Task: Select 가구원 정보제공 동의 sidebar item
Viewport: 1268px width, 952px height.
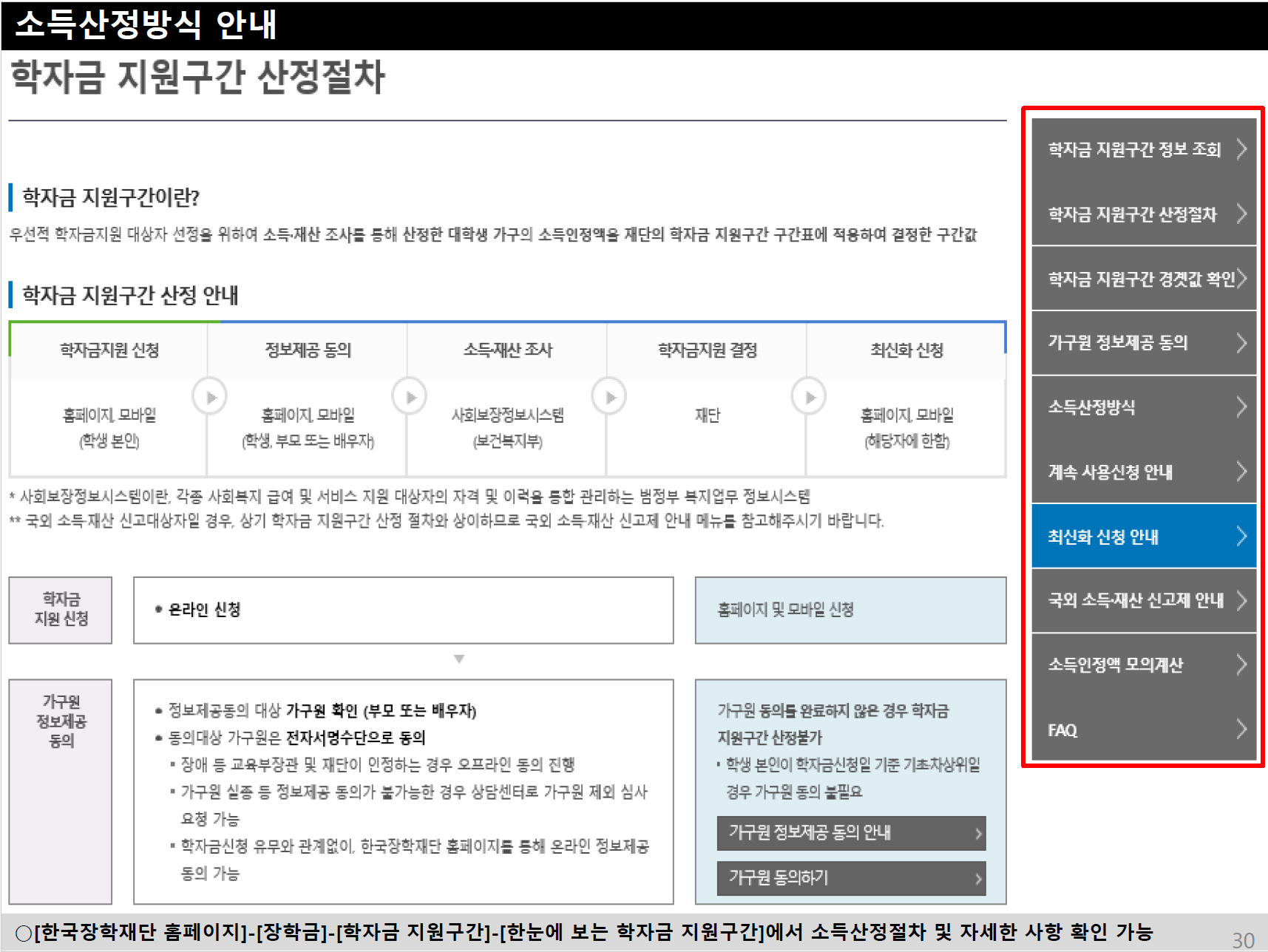Action: coord(1144,343)
